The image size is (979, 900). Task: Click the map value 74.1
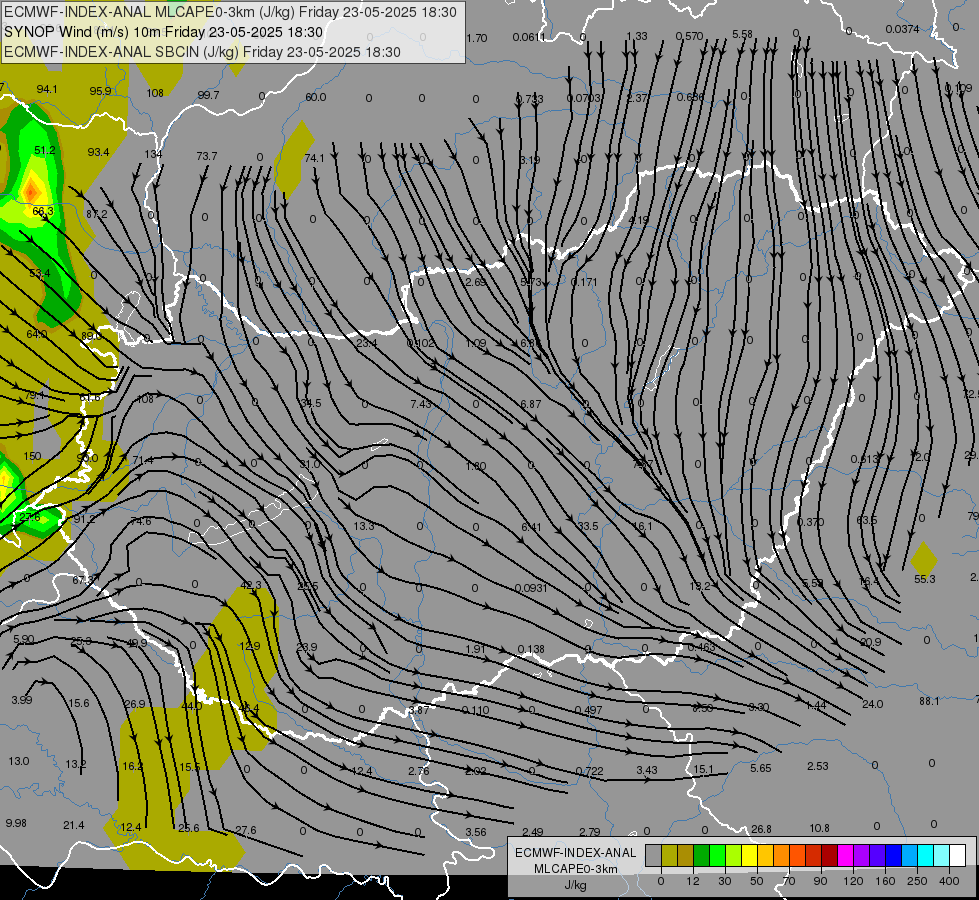(315, 158)
